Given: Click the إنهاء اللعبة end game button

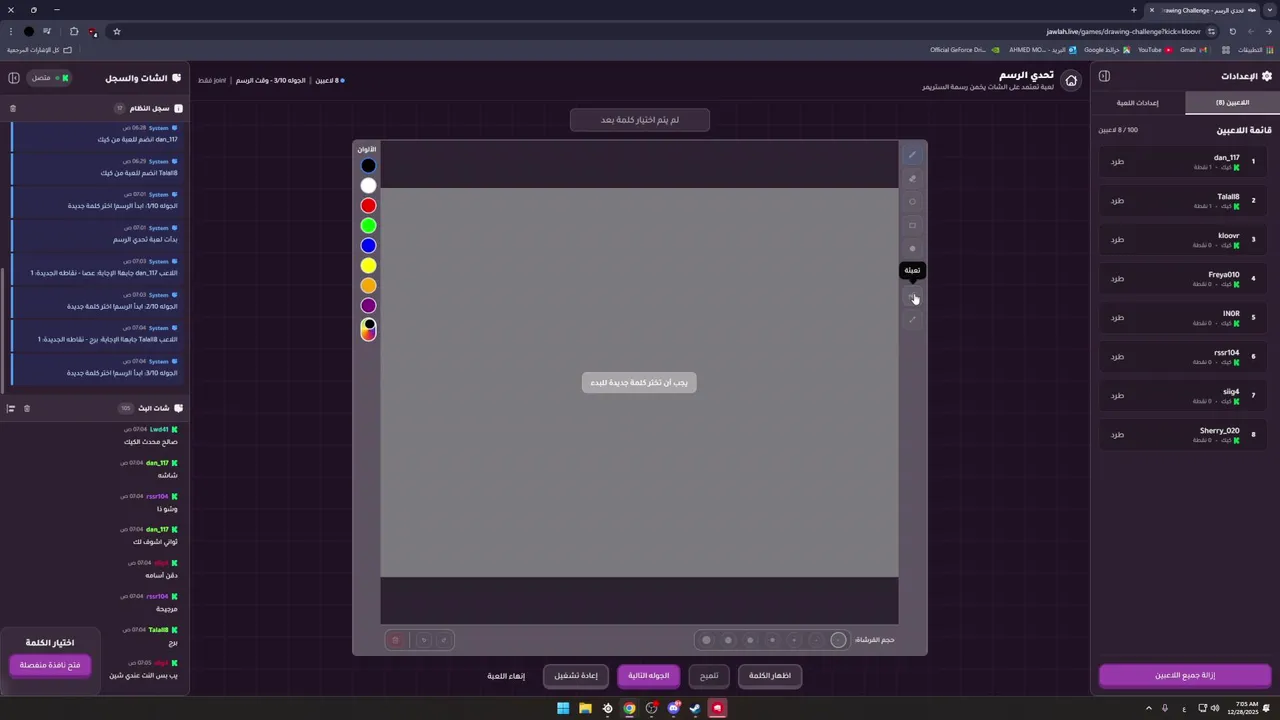Looking at the screenshot, I should (x=506, y=676).
